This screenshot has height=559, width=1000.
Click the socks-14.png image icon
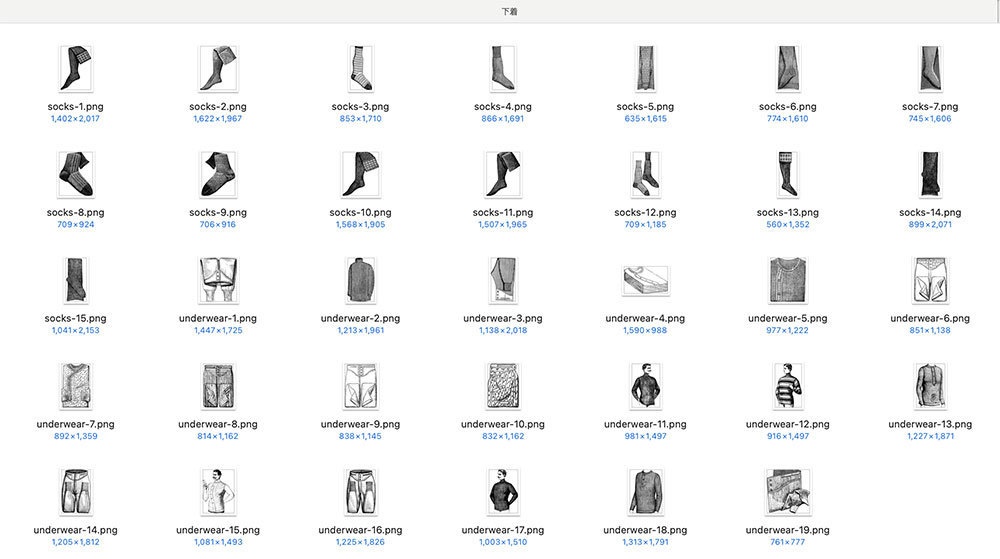coord(930,174)
